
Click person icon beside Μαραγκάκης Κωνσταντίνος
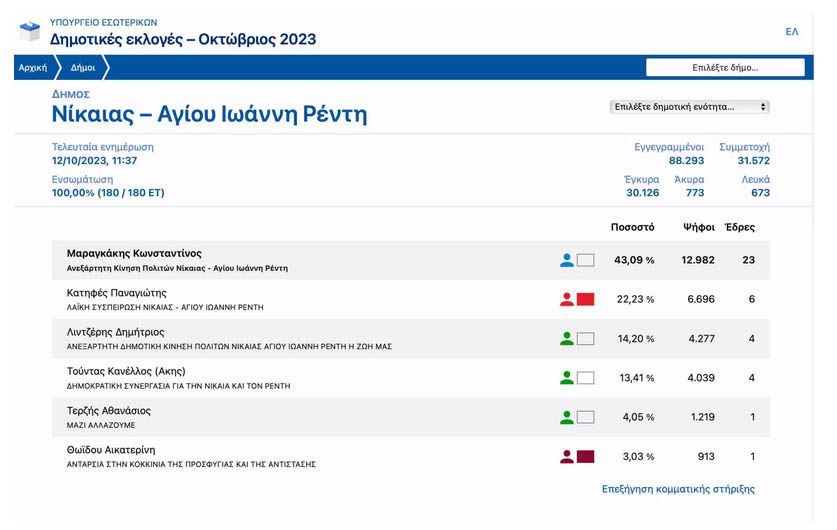[567, 260]
